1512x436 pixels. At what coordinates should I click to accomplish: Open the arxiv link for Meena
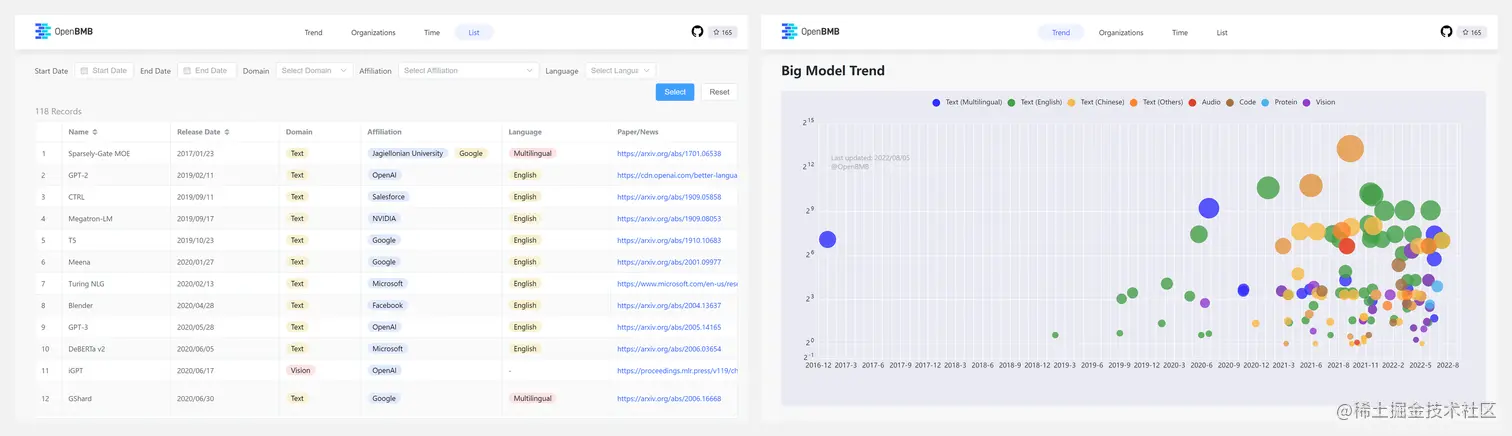[669, 262]
